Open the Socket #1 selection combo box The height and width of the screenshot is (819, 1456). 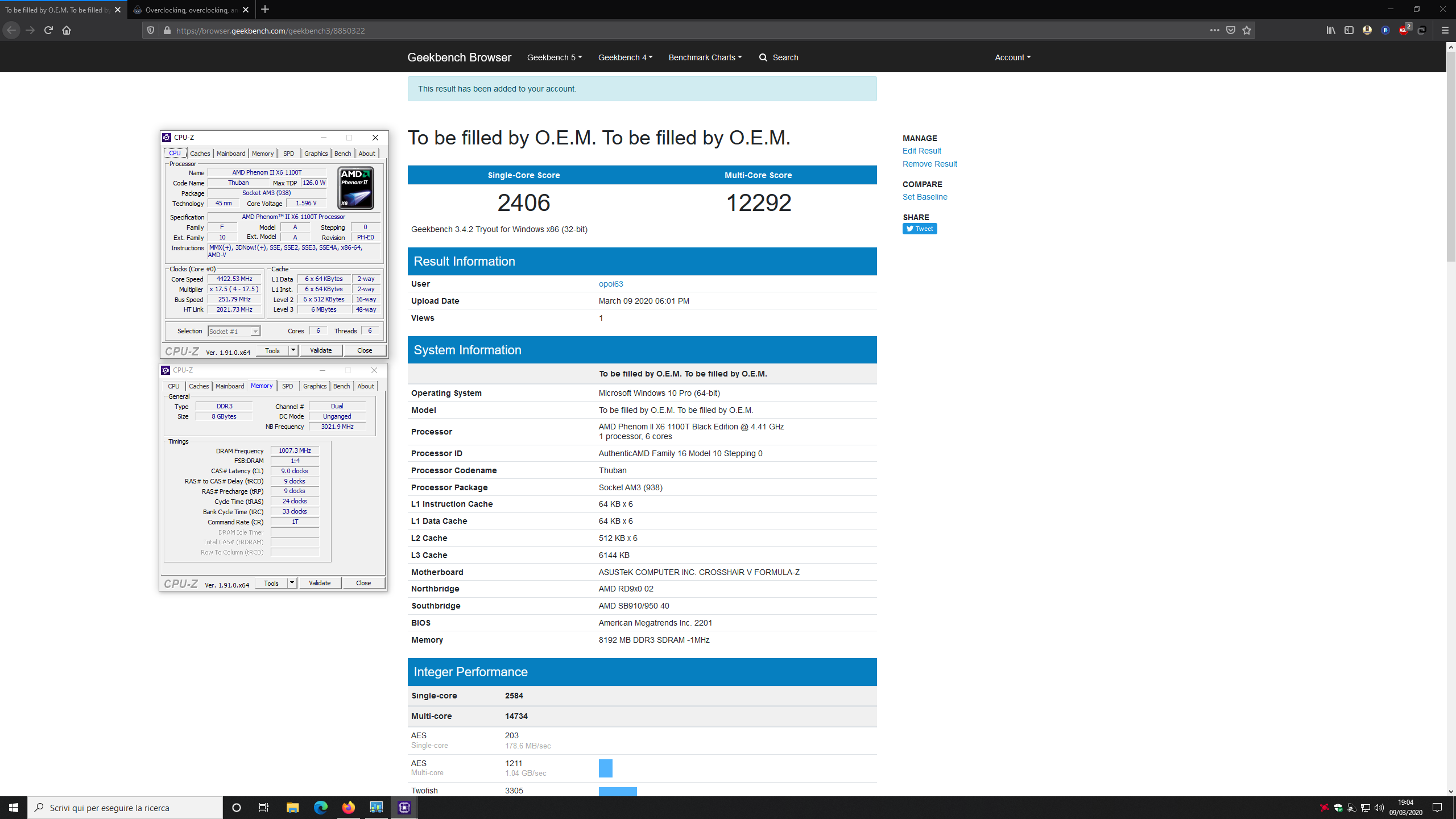(234, 332)
